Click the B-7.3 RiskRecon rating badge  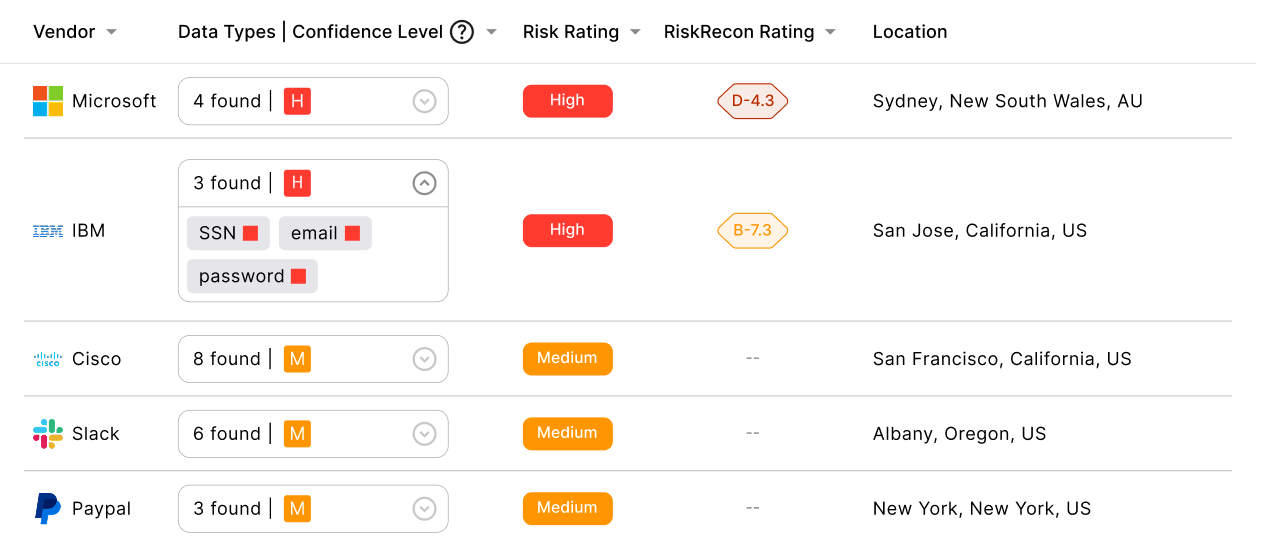click(x=753, y=231)
